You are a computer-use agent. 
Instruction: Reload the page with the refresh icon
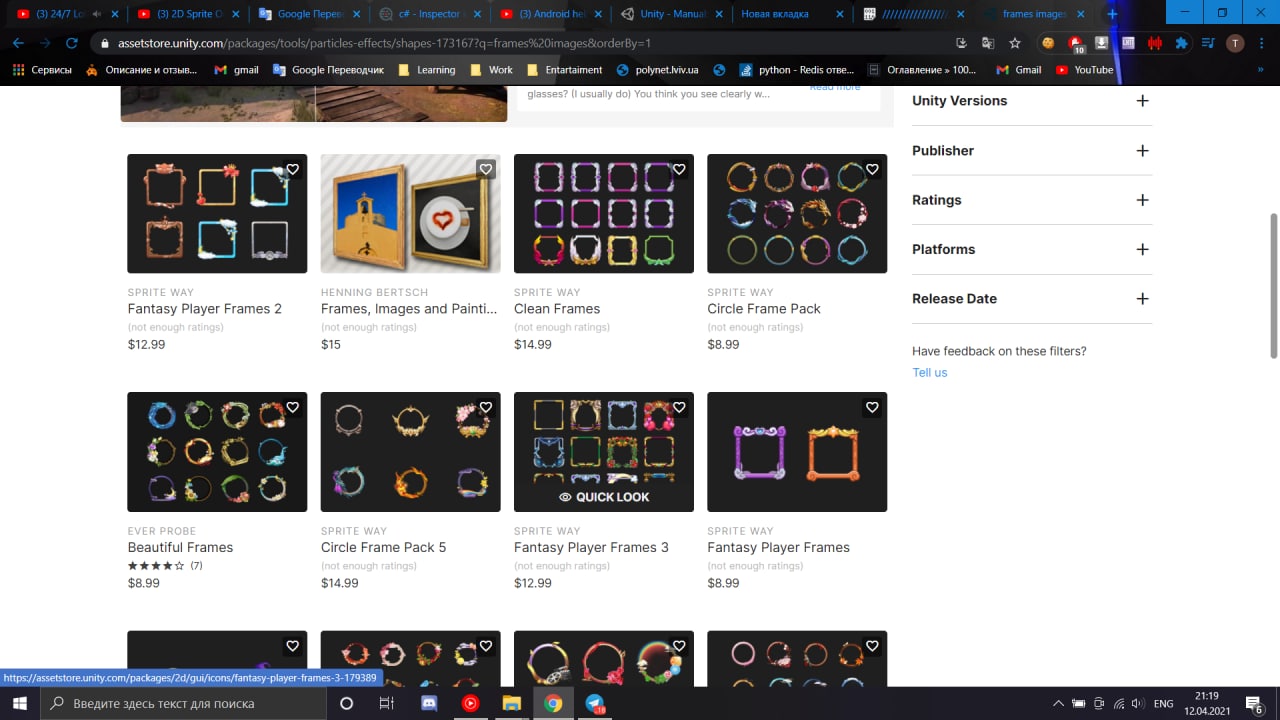click(x=72, y=43)
